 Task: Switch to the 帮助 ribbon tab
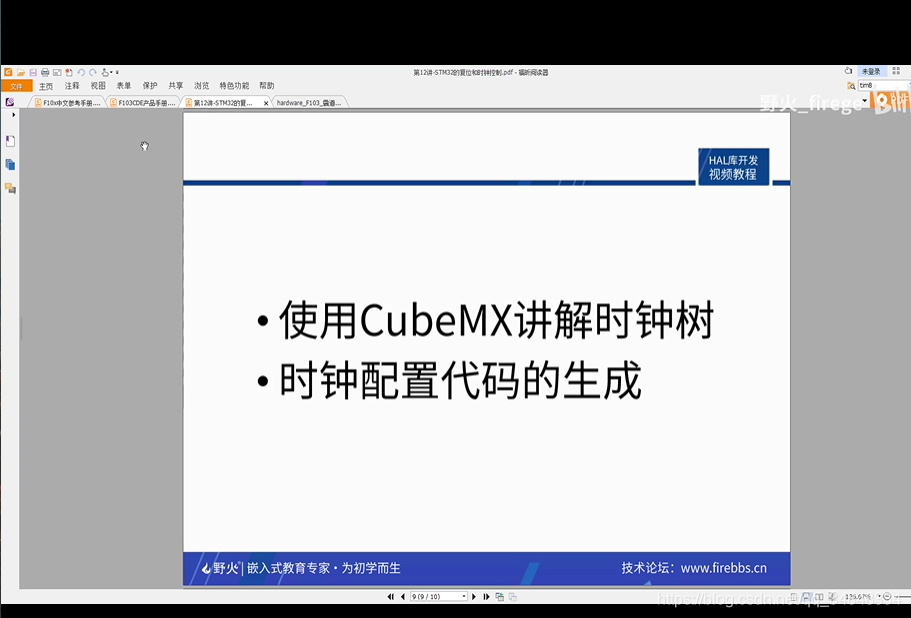[267, 85]
